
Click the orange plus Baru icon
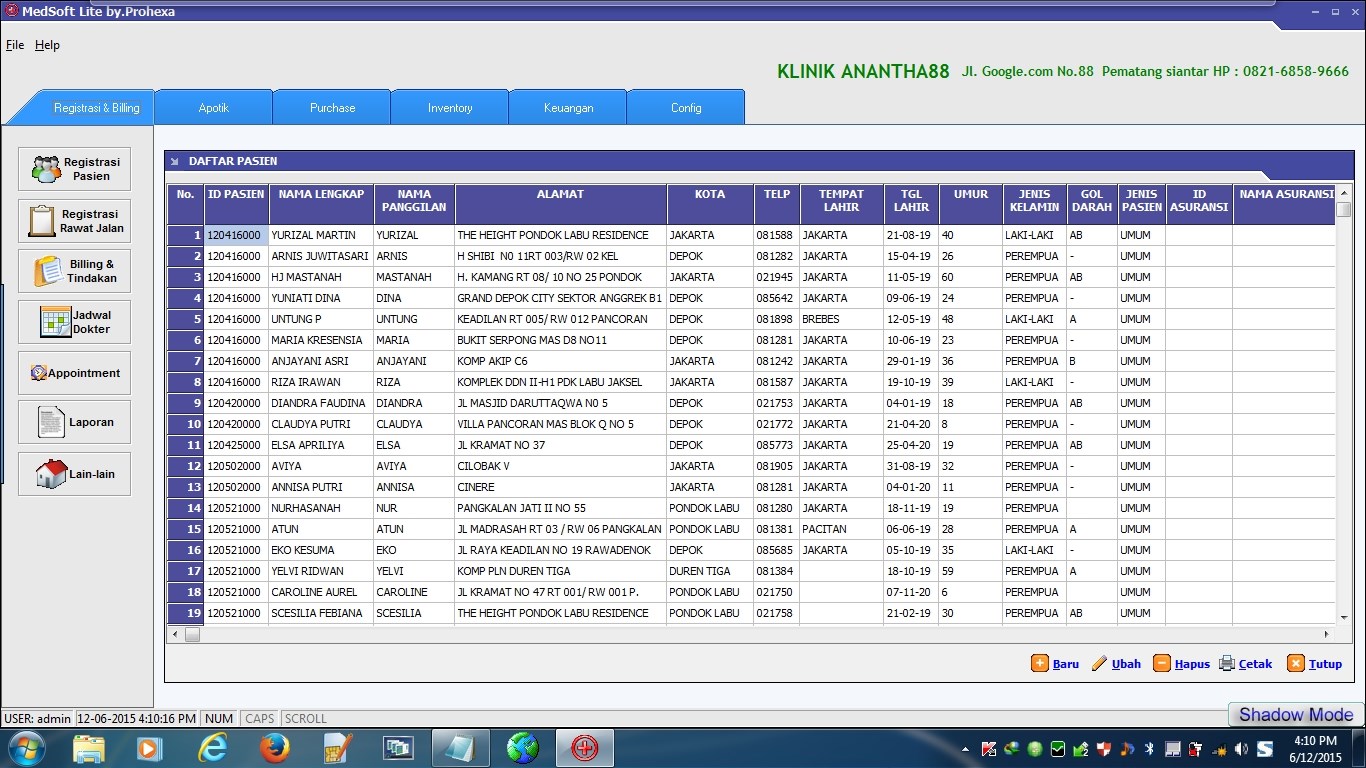(x=1040, y=663)
